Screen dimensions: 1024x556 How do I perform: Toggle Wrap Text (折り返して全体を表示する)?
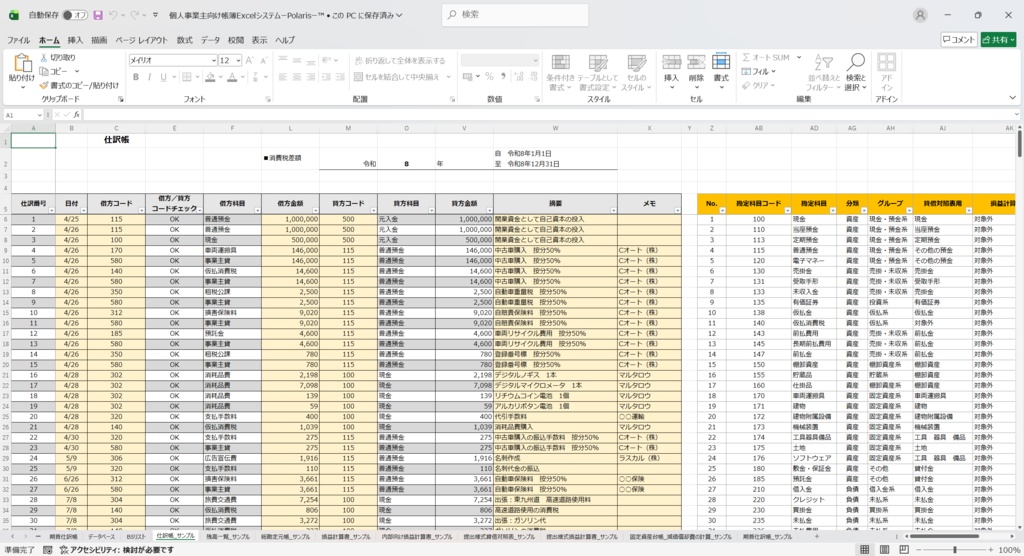click(x=400, y=61)
